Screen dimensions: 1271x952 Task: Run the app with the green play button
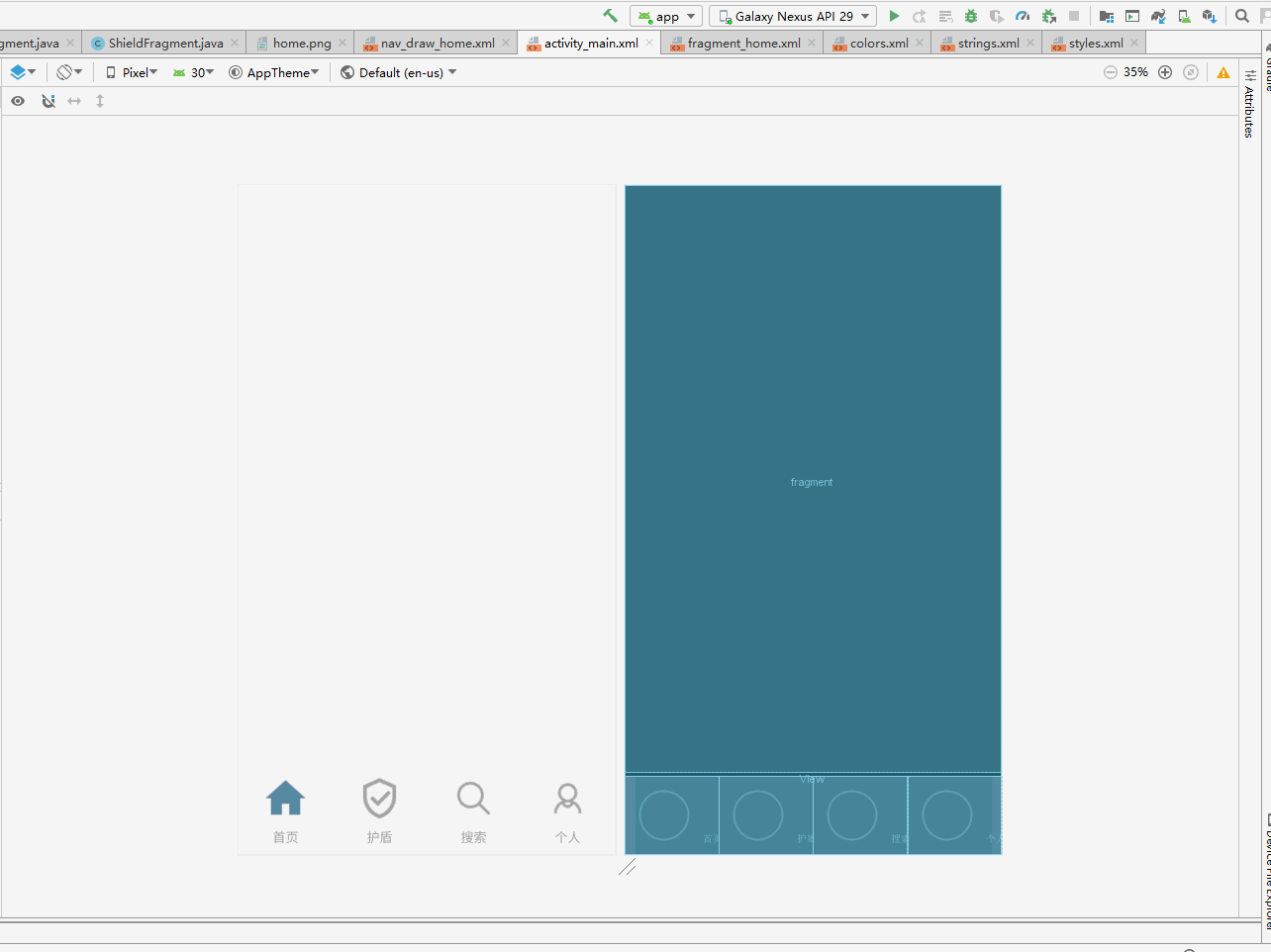click(x=894, y=16)
